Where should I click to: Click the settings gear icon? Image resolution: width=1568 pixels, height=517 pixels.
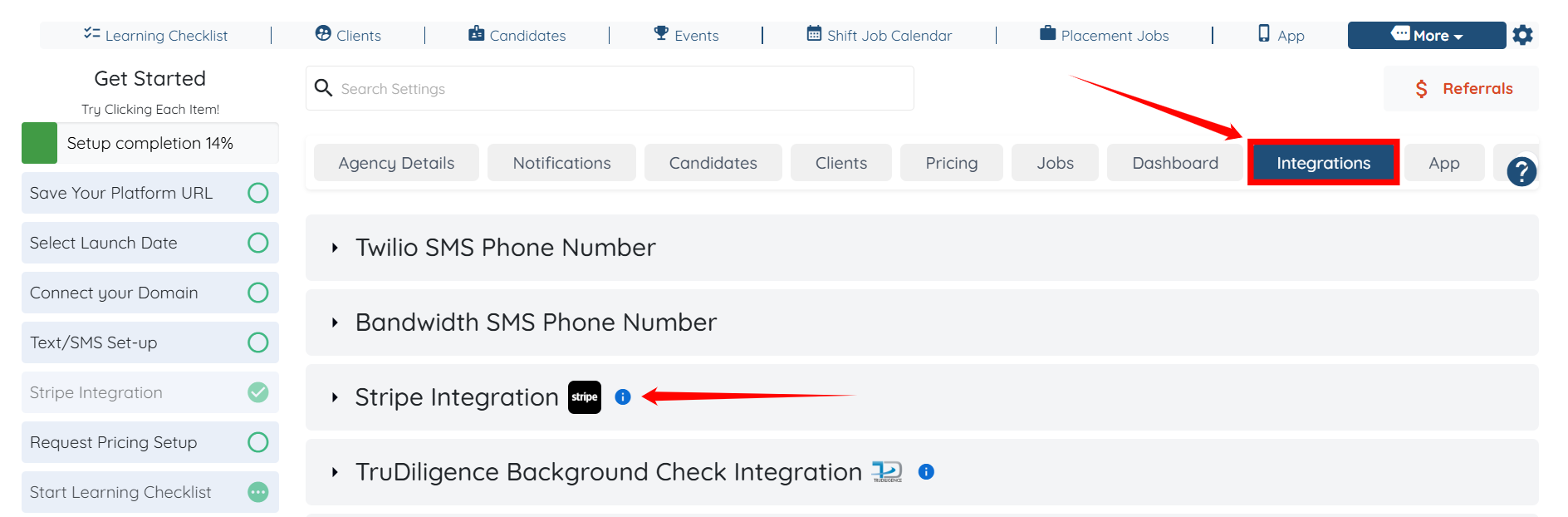1522,35
